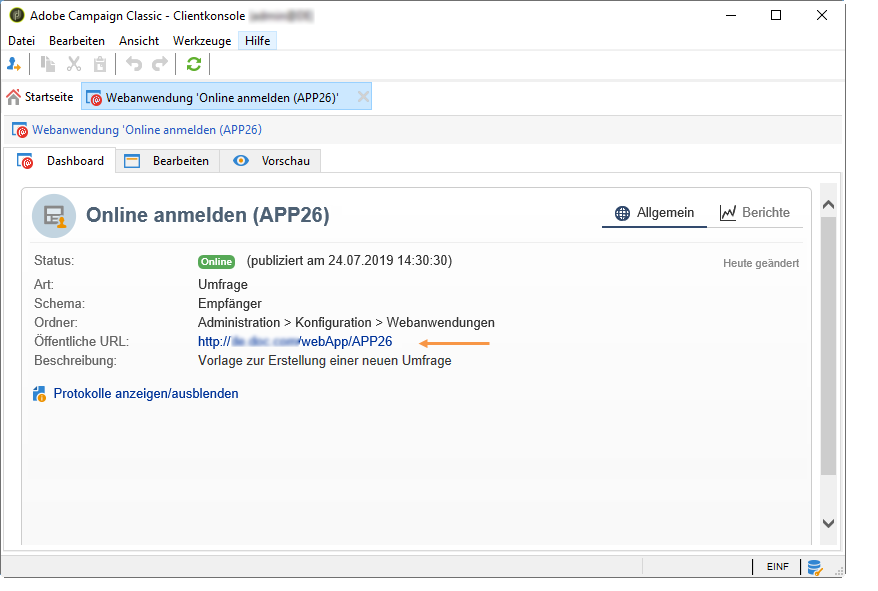
Task: Maximize the Clientkonsole window
Action: 776,15
